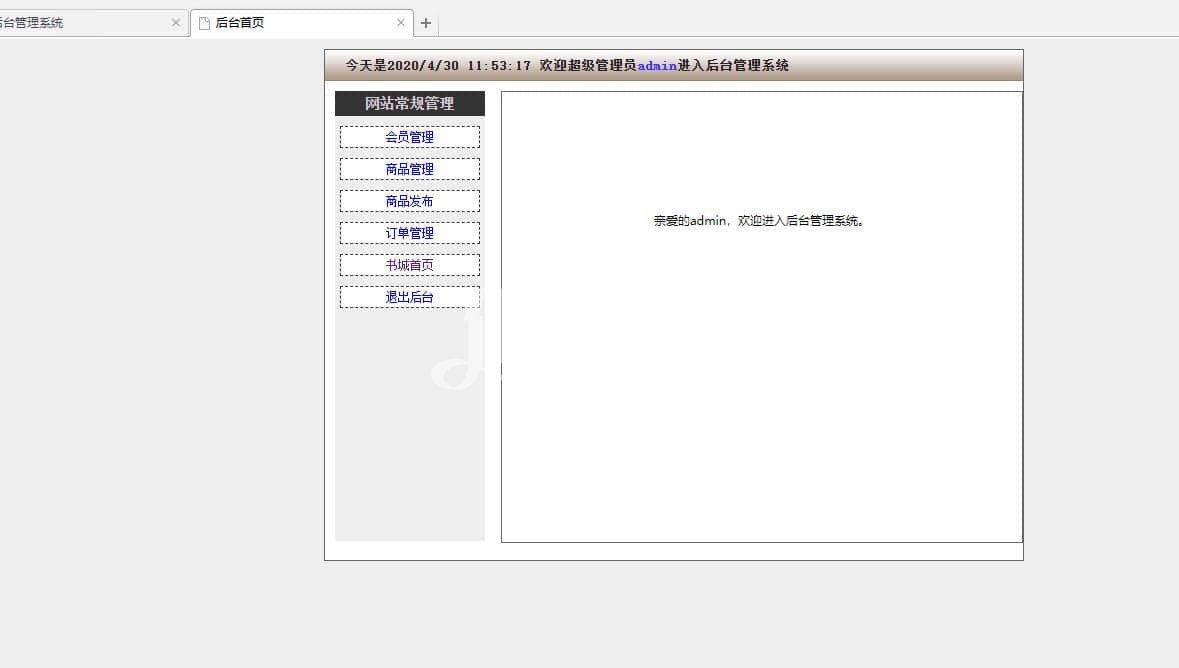Click the 亲爱的admin welcome message
This screenshot has width=1179, height=668.
click(759, 221)
